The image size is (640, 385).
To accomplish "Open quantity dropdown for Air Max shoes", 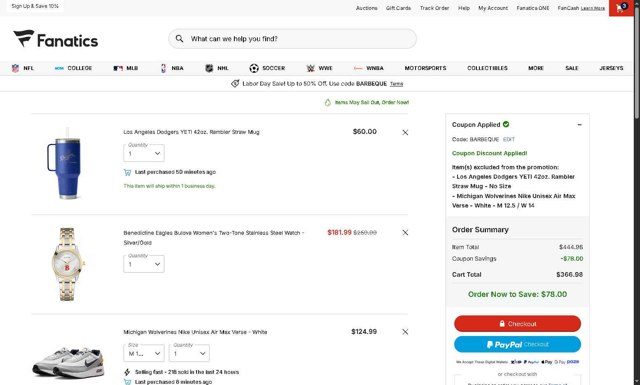I will [189, 354].
